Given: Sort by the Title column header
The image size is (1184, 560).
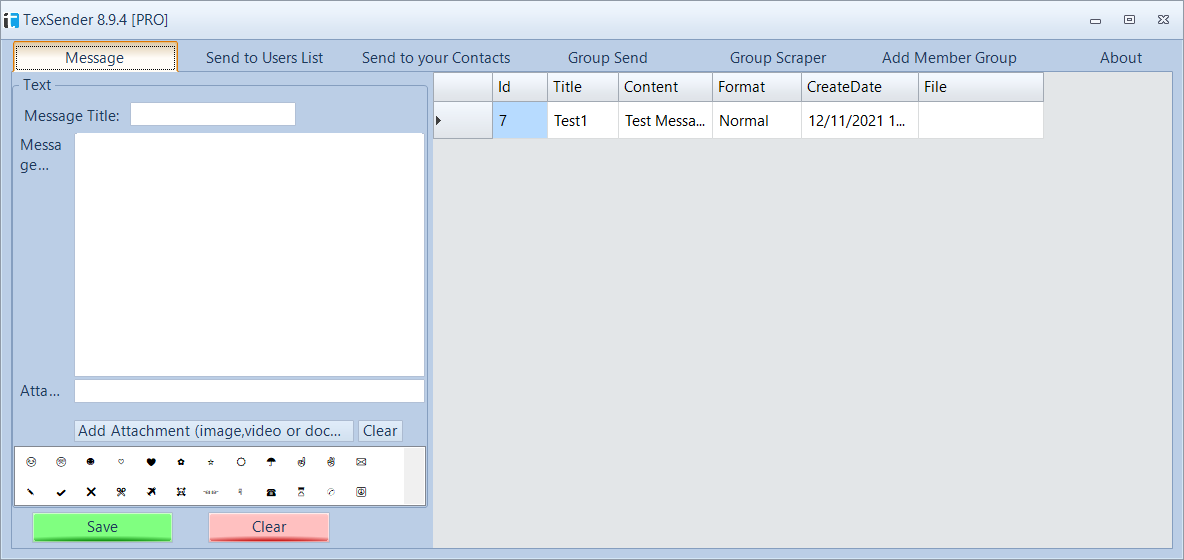Looking at the screenshot, I should pyautogui.click(x=583, y=87).
